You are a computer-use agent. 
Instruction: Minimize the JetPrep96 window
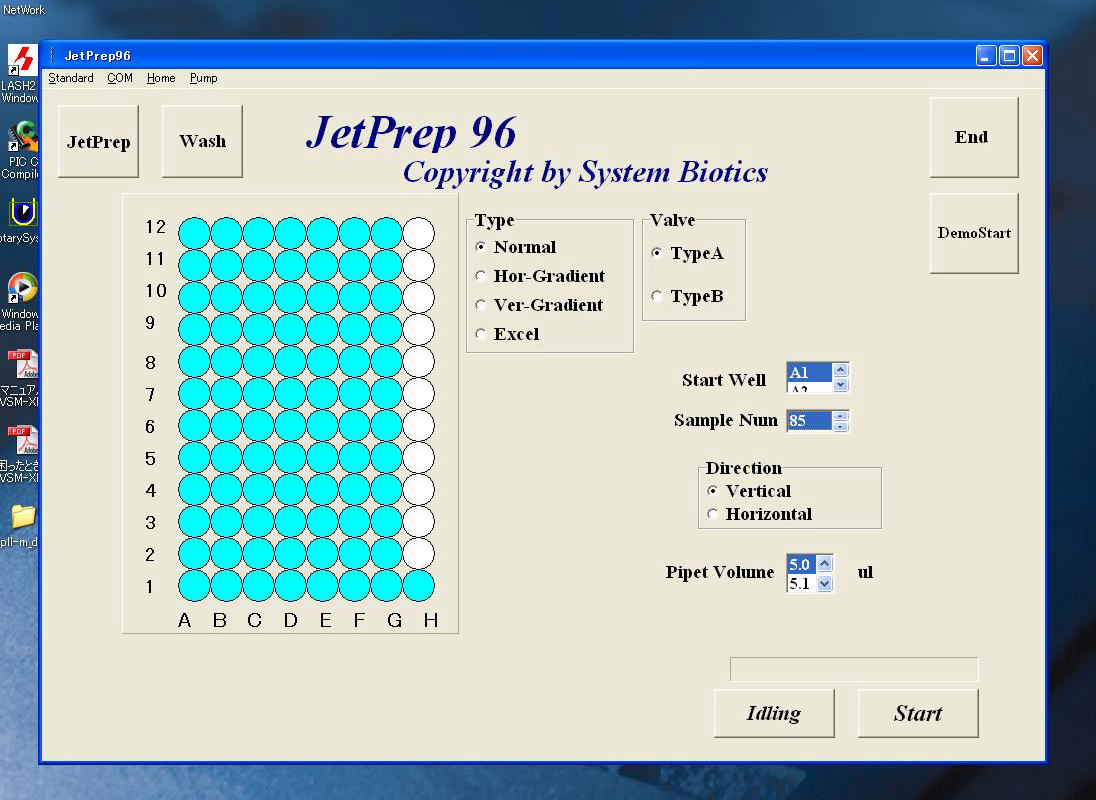click(986, 55)
